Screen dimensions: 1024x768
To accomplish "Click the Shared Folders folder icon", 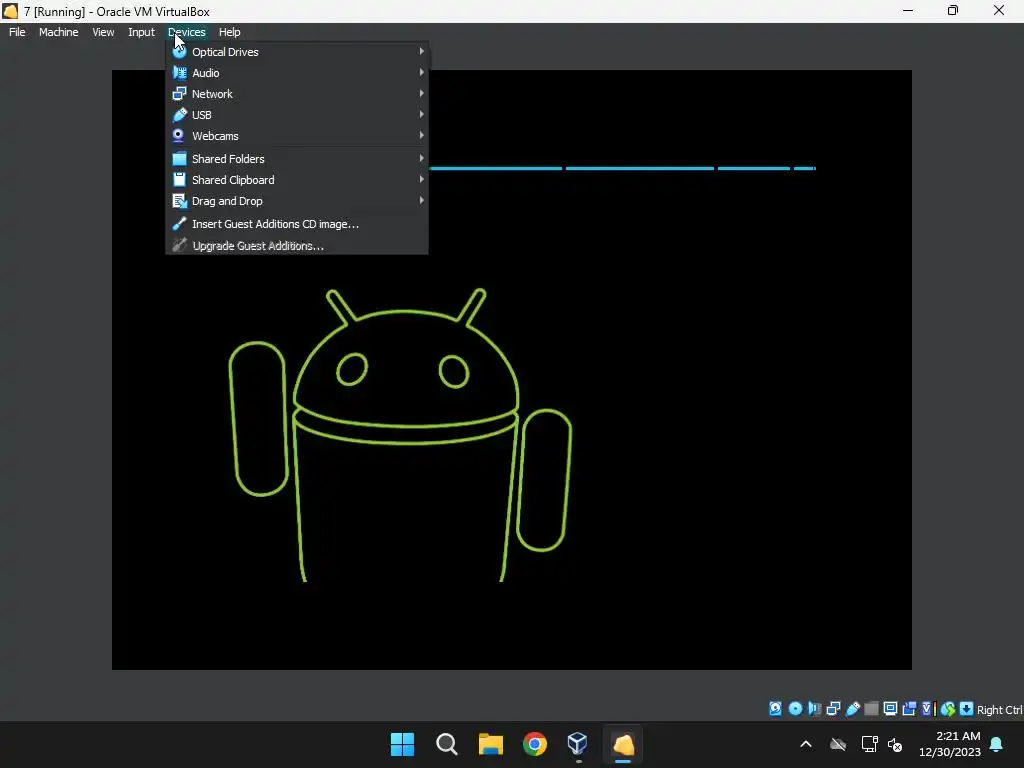I will (x=180, y=159).
